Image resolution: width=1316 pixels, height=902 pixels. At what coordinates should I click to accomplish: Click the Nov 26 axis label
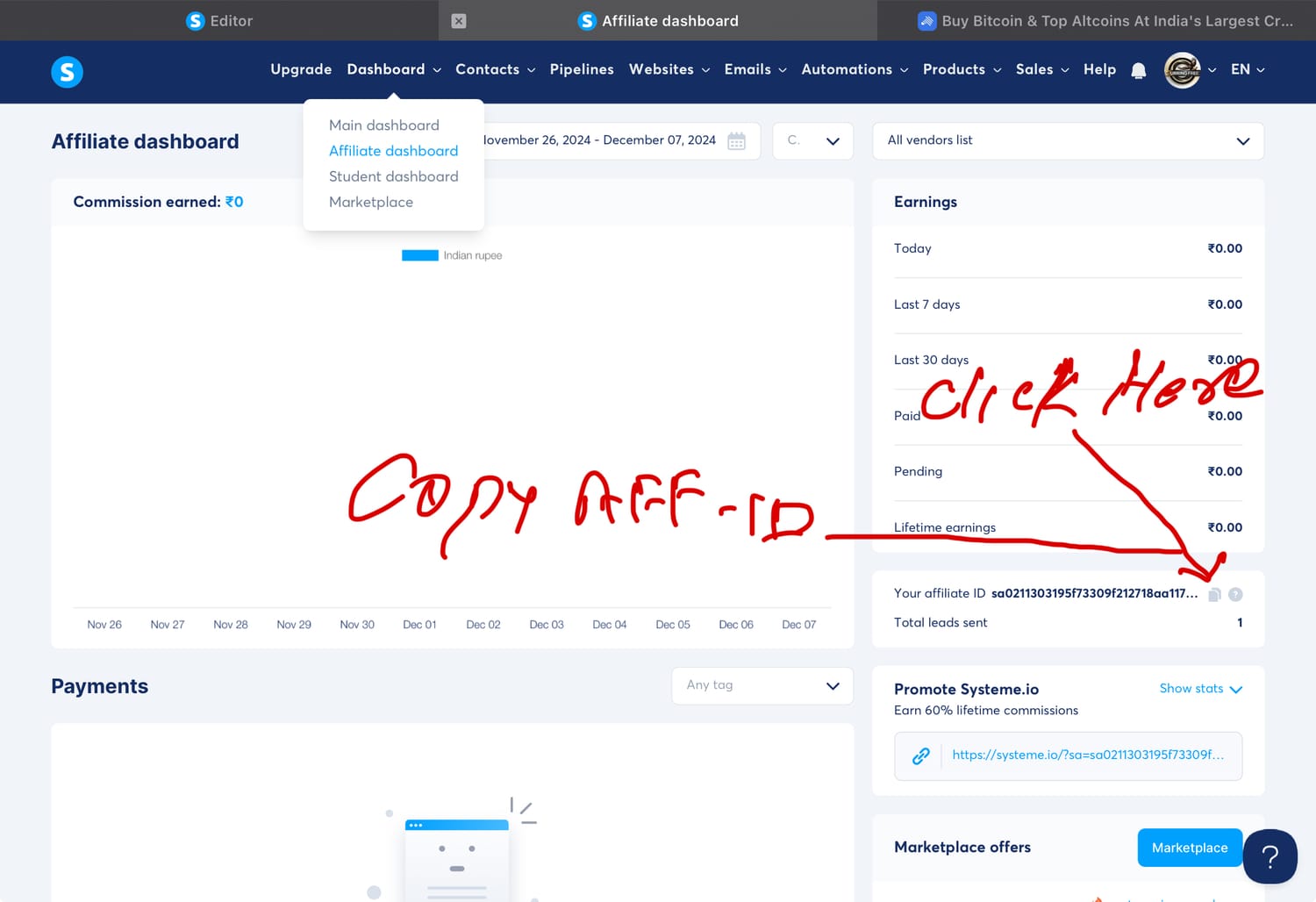click(x=104, y=625)
